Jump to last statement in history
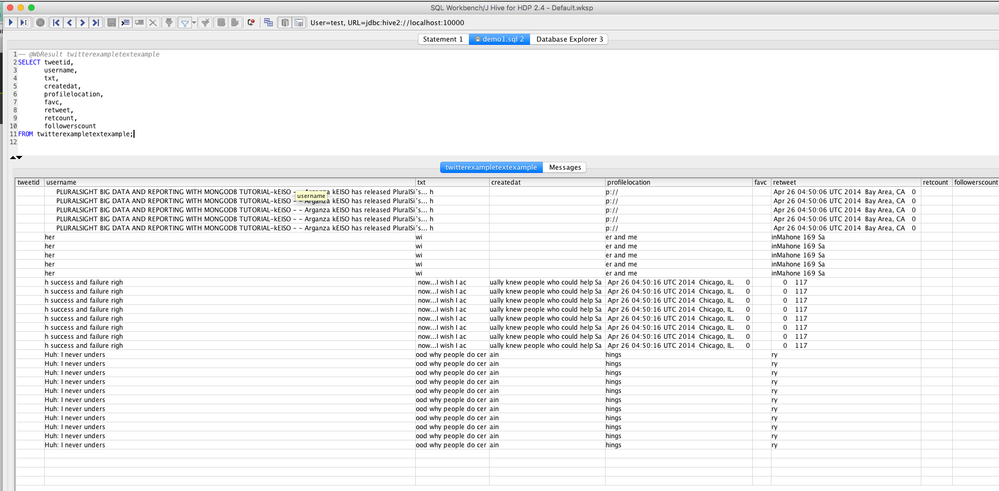This screenshot has height=491, width=999. (96, 22)
